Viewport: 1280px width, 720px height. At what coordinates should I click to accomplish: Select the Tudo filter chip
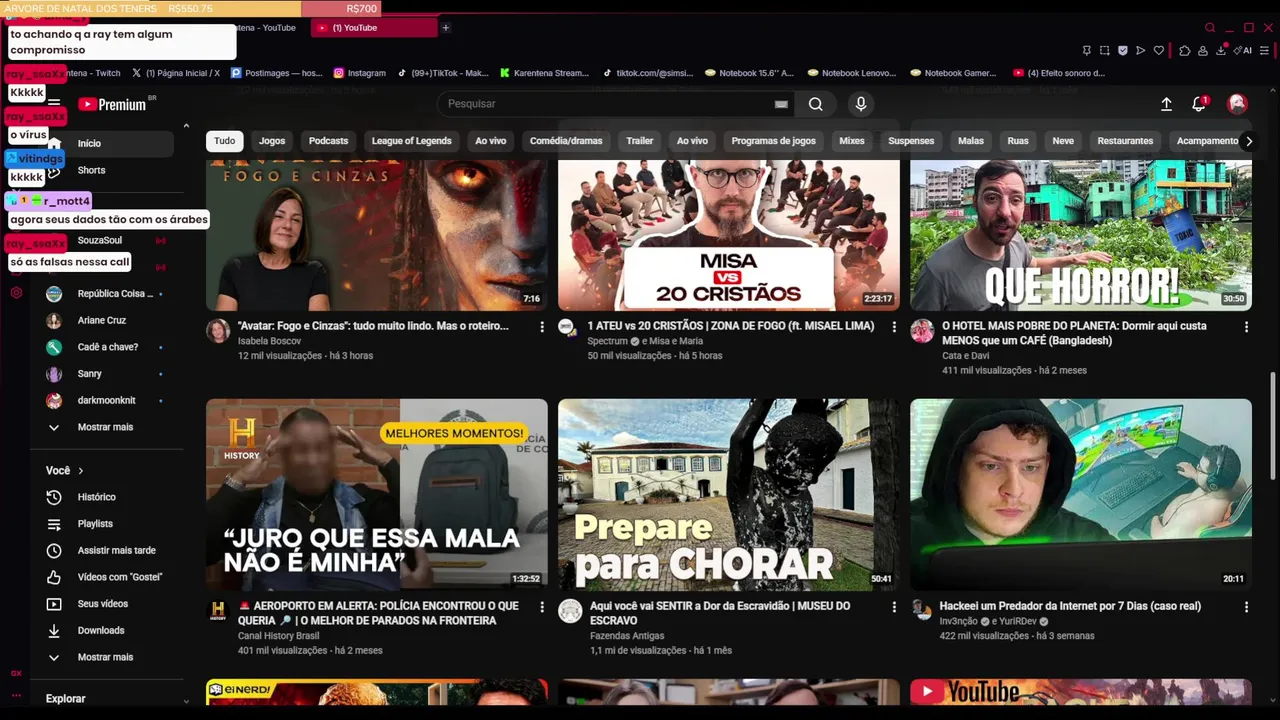tap(225, 141)
